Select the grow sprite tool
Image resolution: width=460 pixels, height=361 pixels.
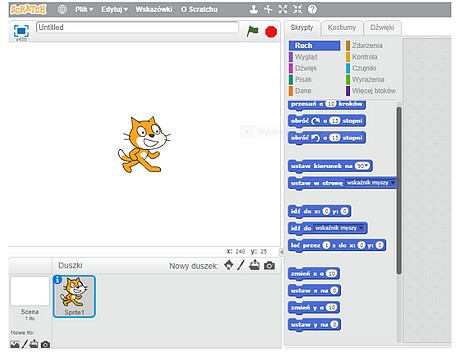[283, 9]
